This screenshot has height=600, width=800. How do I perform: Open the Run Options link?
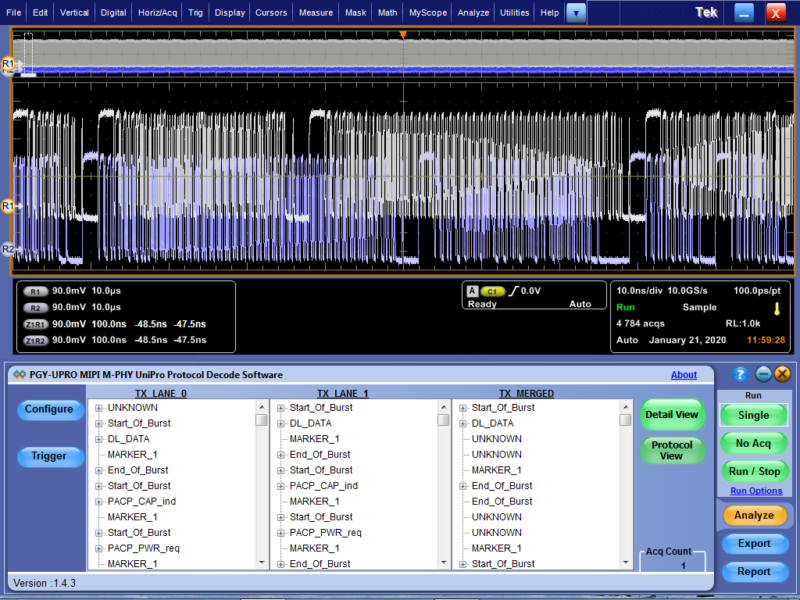click(754, 490)
